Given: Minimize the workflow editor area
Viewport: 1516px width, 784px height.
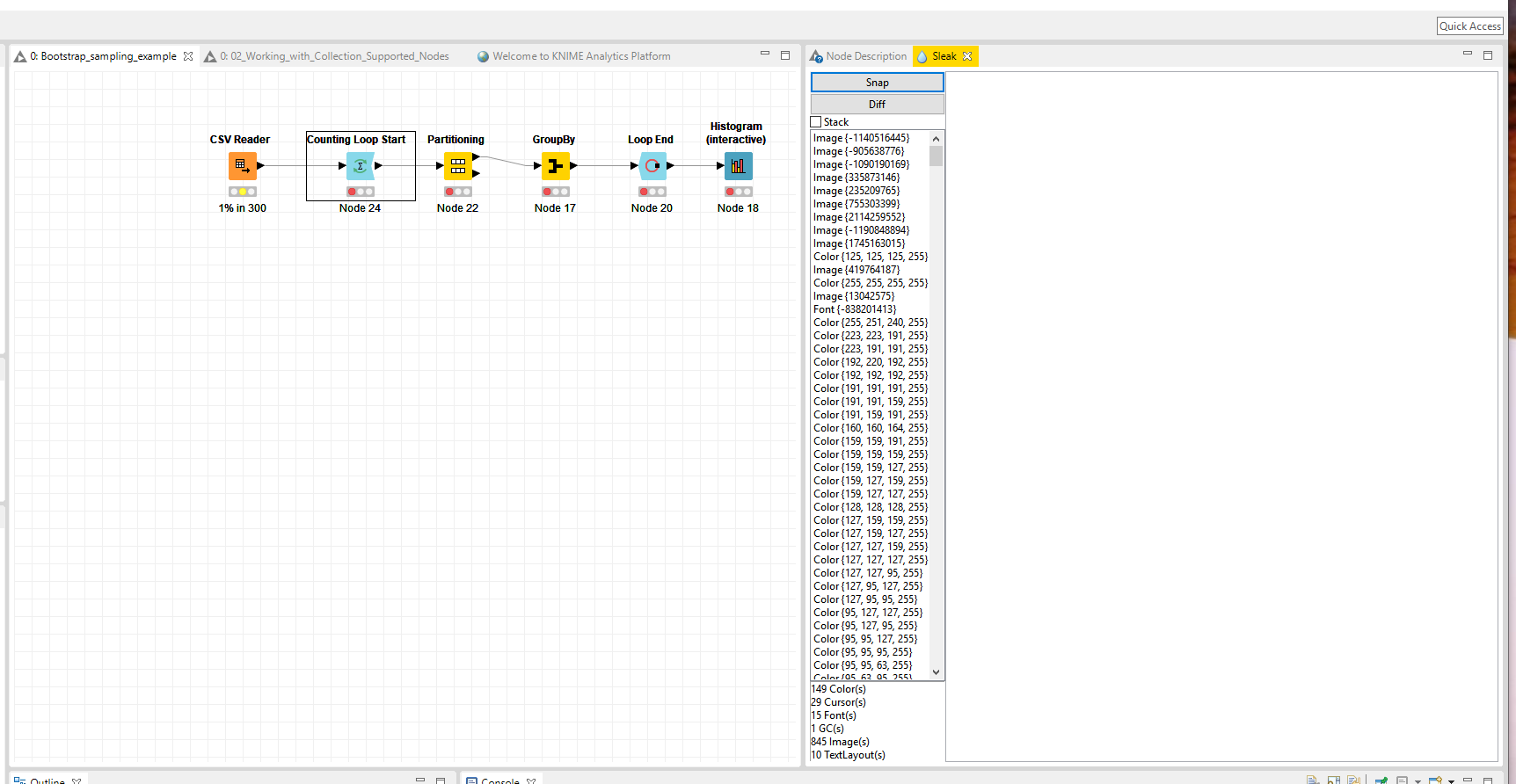Looking at the screenshot, I should click(765, 54).
